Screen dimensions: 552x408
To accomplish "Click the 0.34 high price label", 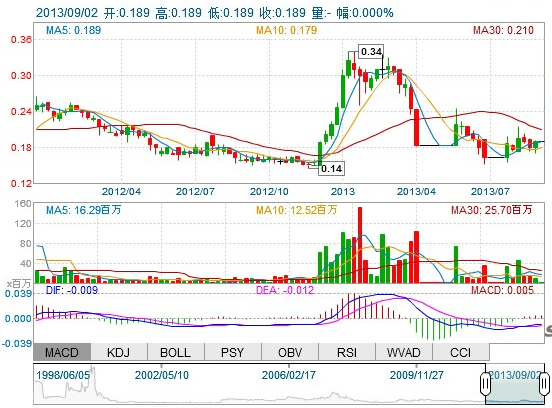I will pyautogui.click(x=371, y=52).
